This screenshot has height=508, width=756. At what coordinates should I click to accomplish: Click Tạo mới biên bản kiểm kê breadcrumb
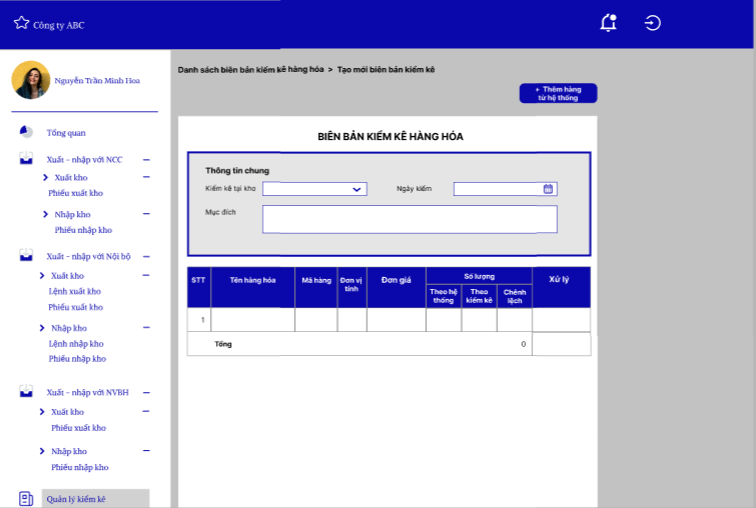386,69
